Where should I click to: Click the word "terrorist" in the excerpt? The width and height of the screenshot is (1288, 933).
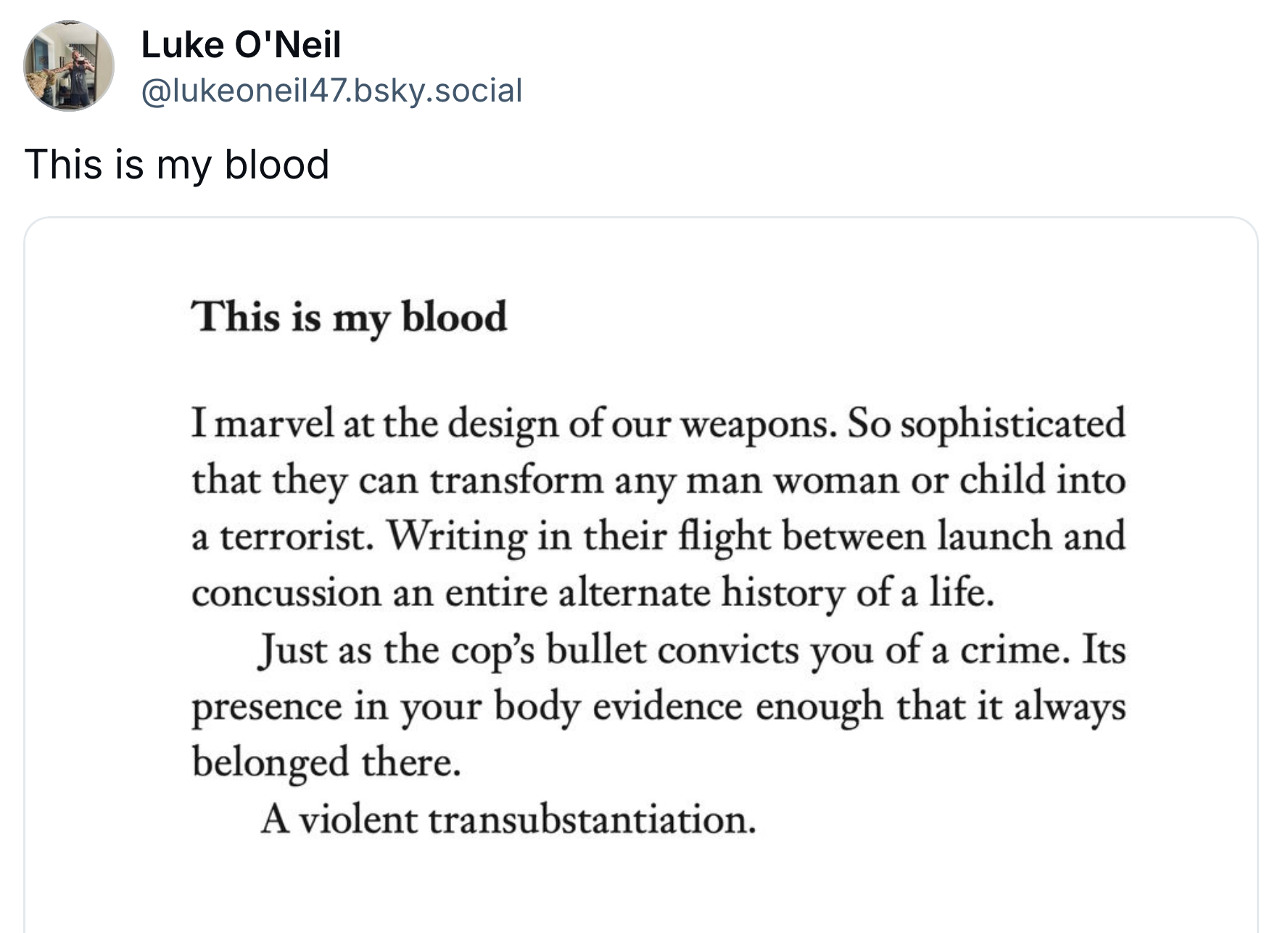[x=296, y=537]
